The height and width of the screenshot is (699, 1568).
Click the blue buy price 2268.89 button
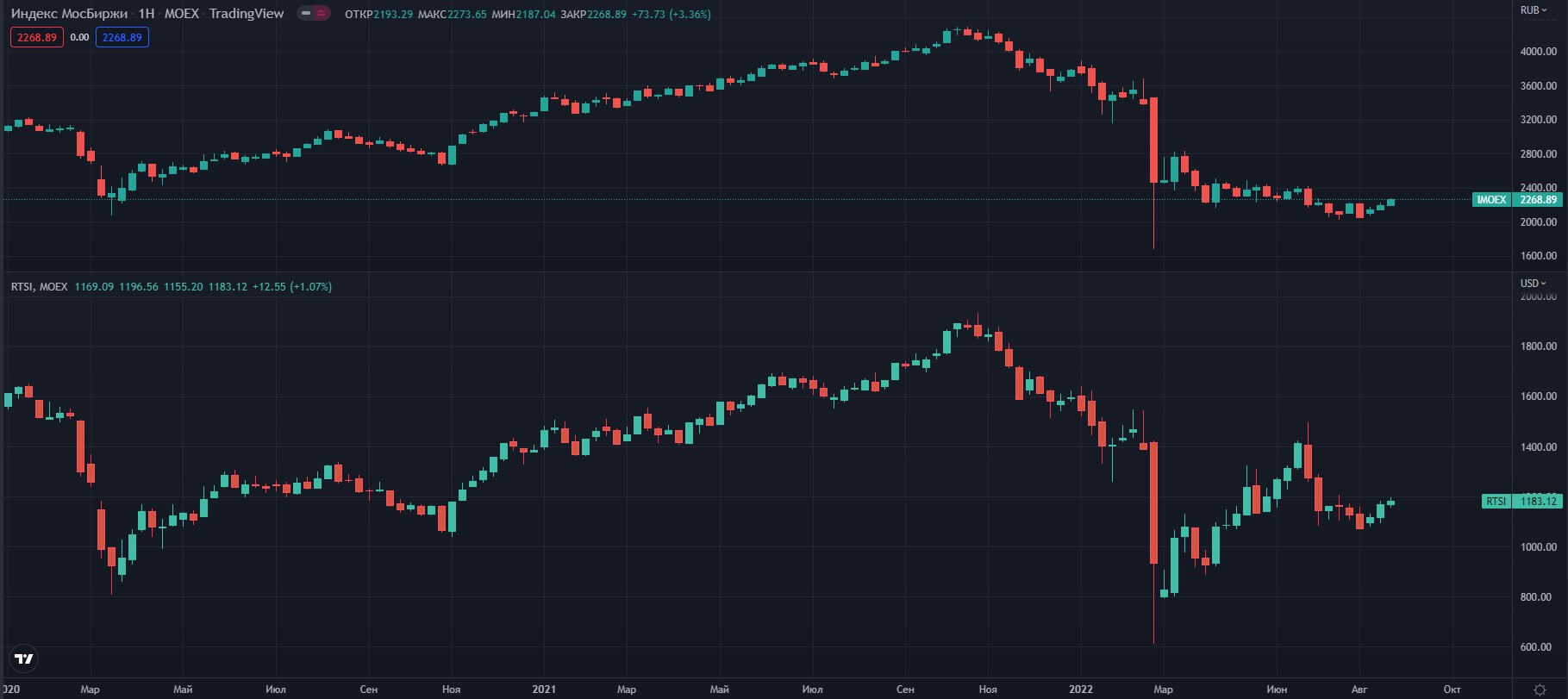(122, 38)
